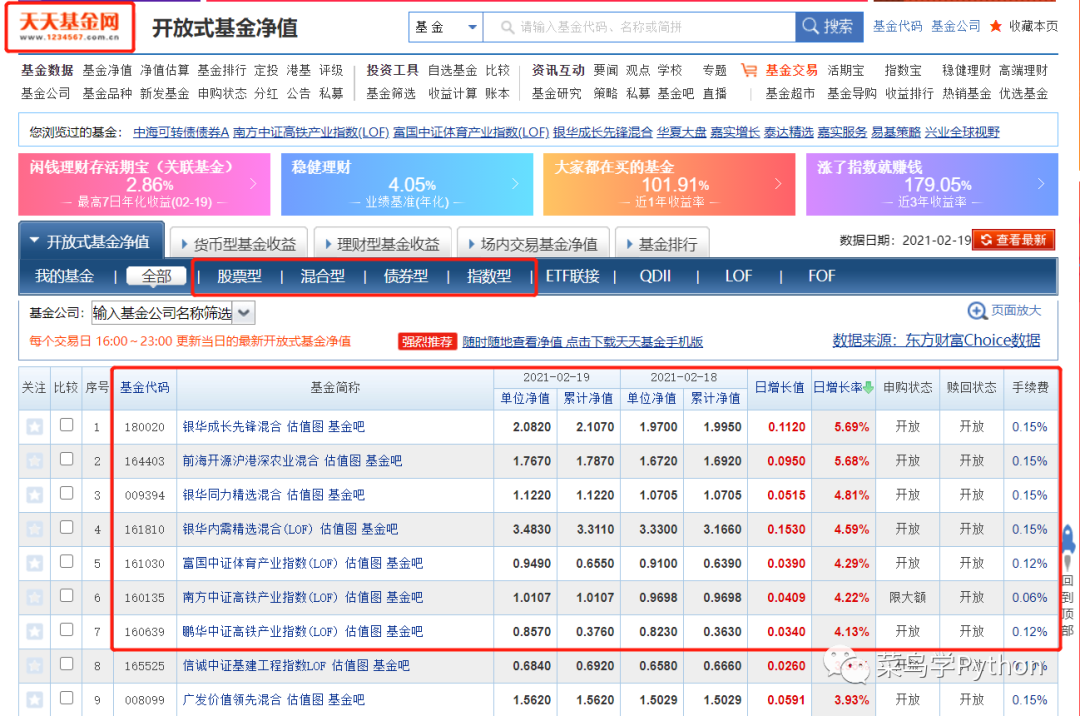This screenshot has width=1080, height=716.
Task: Select the LOF filter
Action: click(x=738, y=276)
